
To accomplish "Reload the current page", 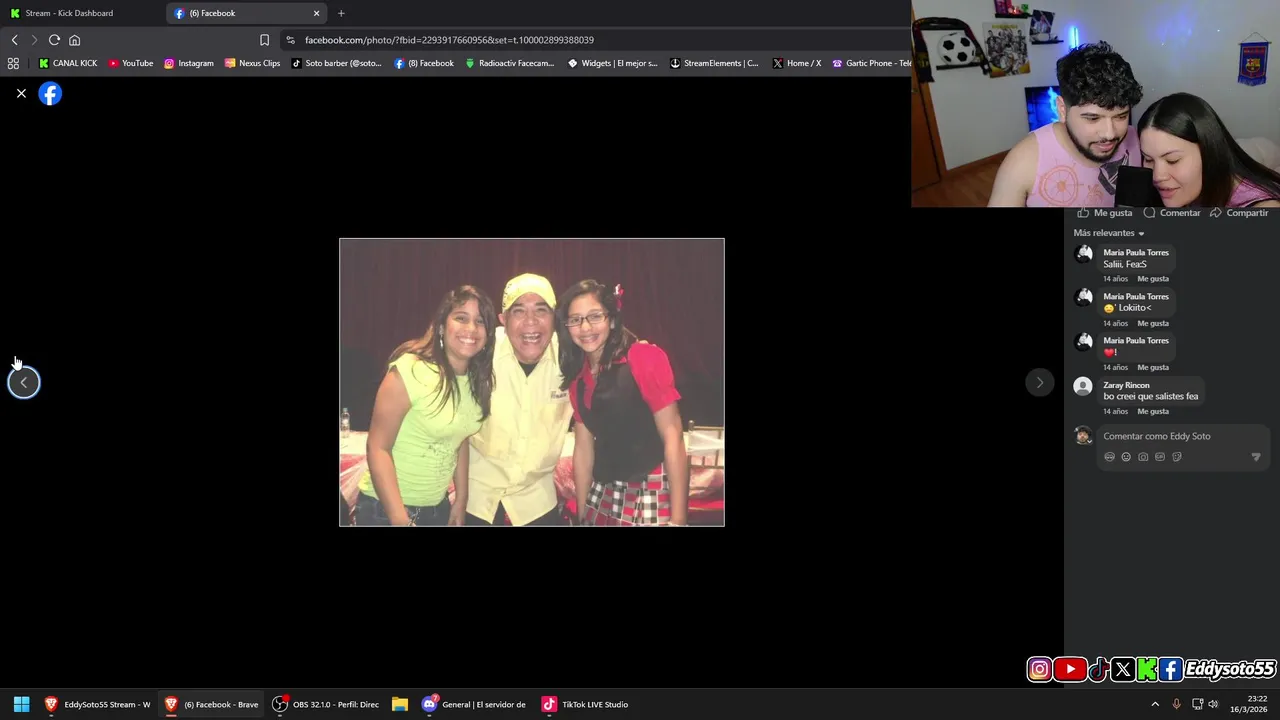I will coord(54,40).
